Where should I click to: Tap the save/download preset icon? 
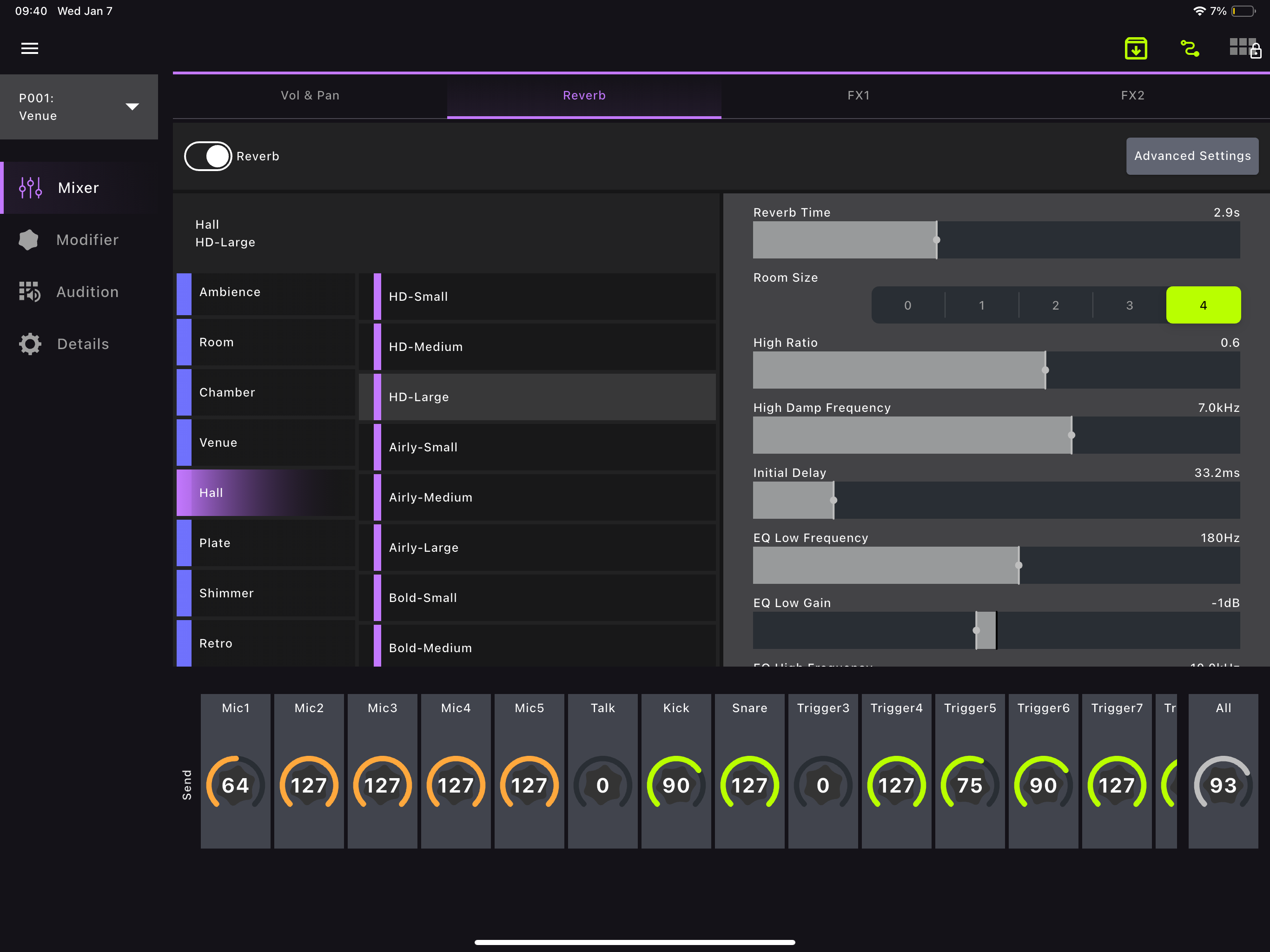[1136, 48]
